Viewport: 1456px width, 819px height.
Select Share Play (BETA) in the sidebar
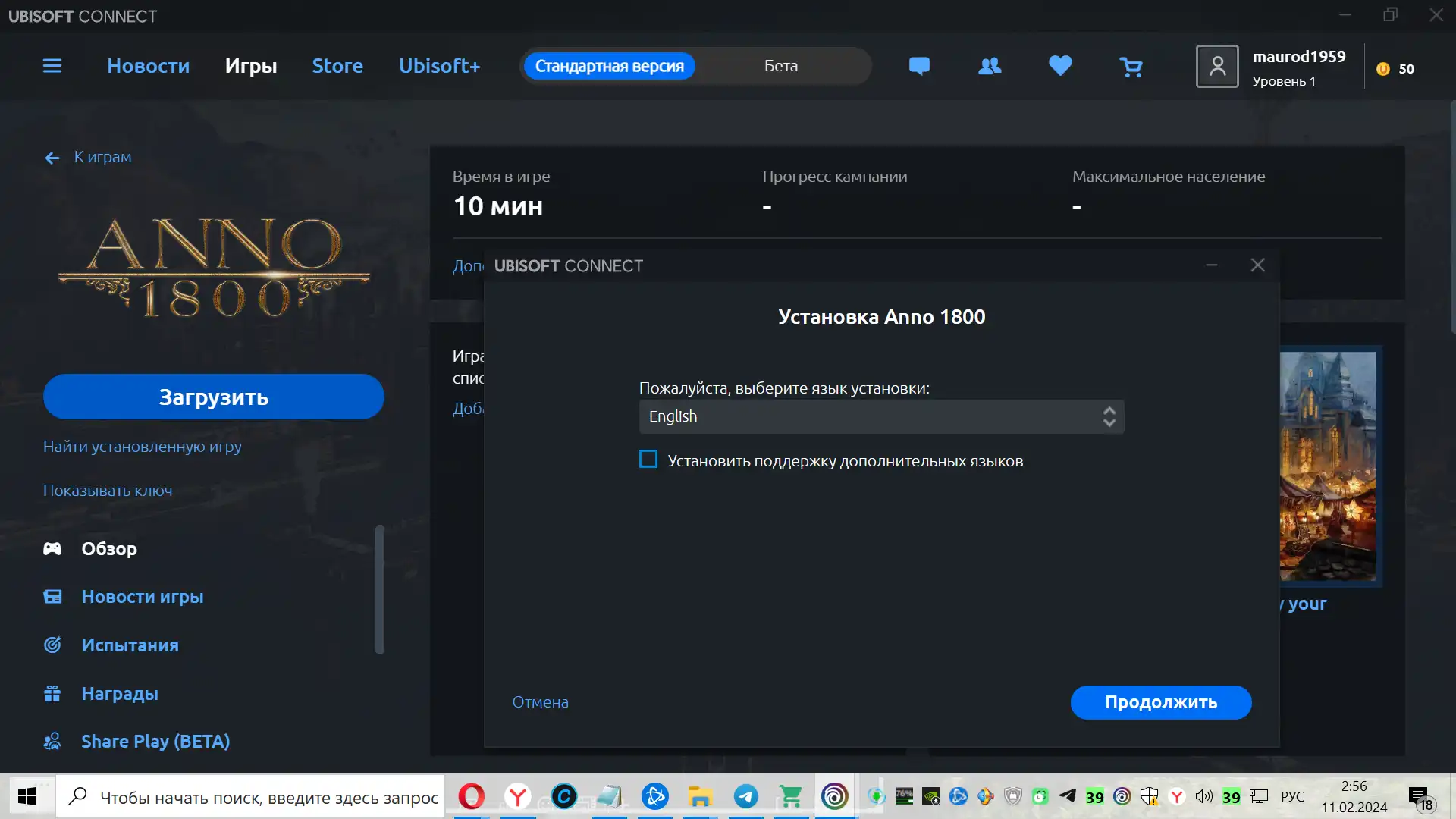(x=155, y=742)
